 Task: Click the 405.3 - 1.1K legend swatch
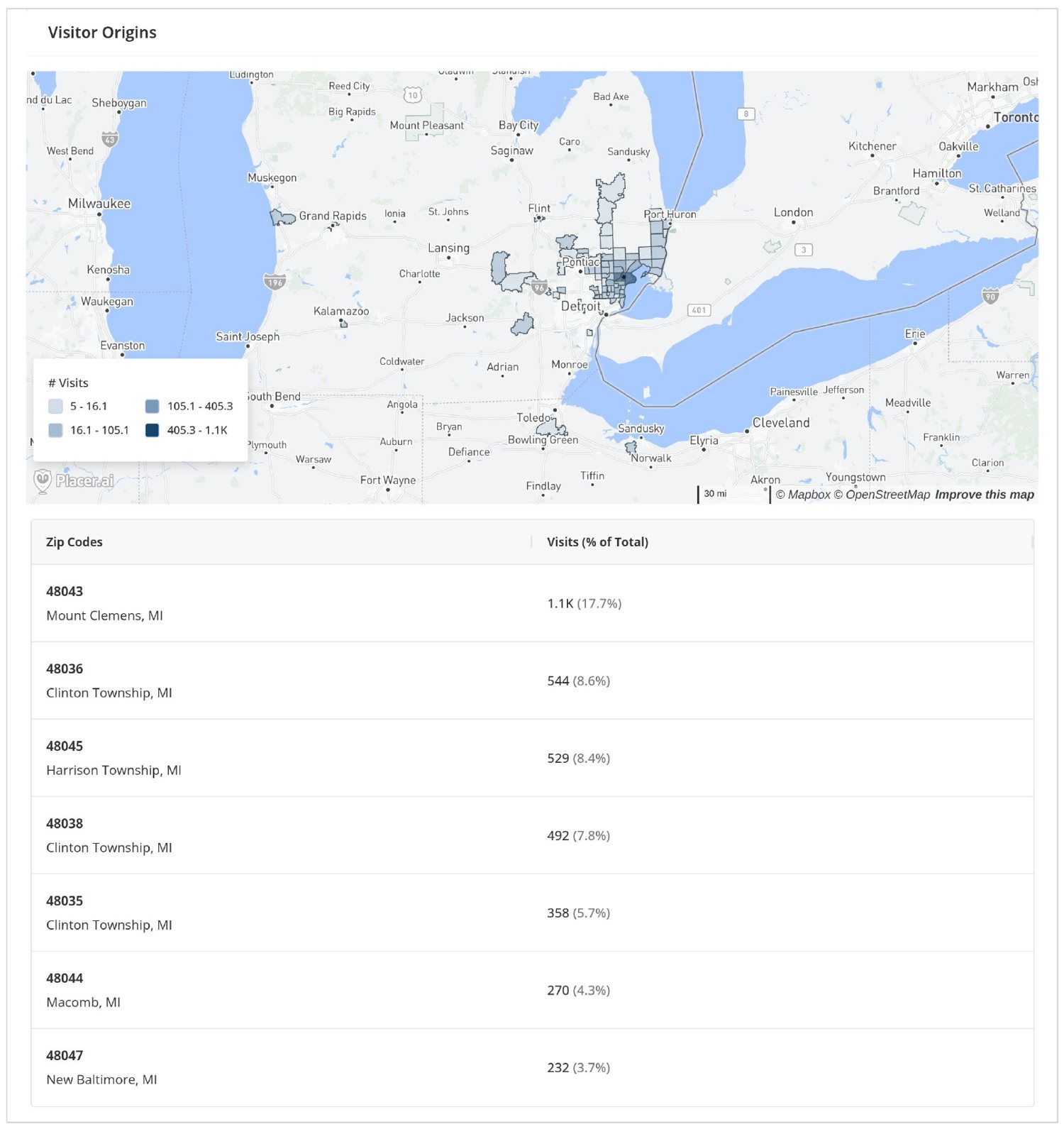click(152, 430)
